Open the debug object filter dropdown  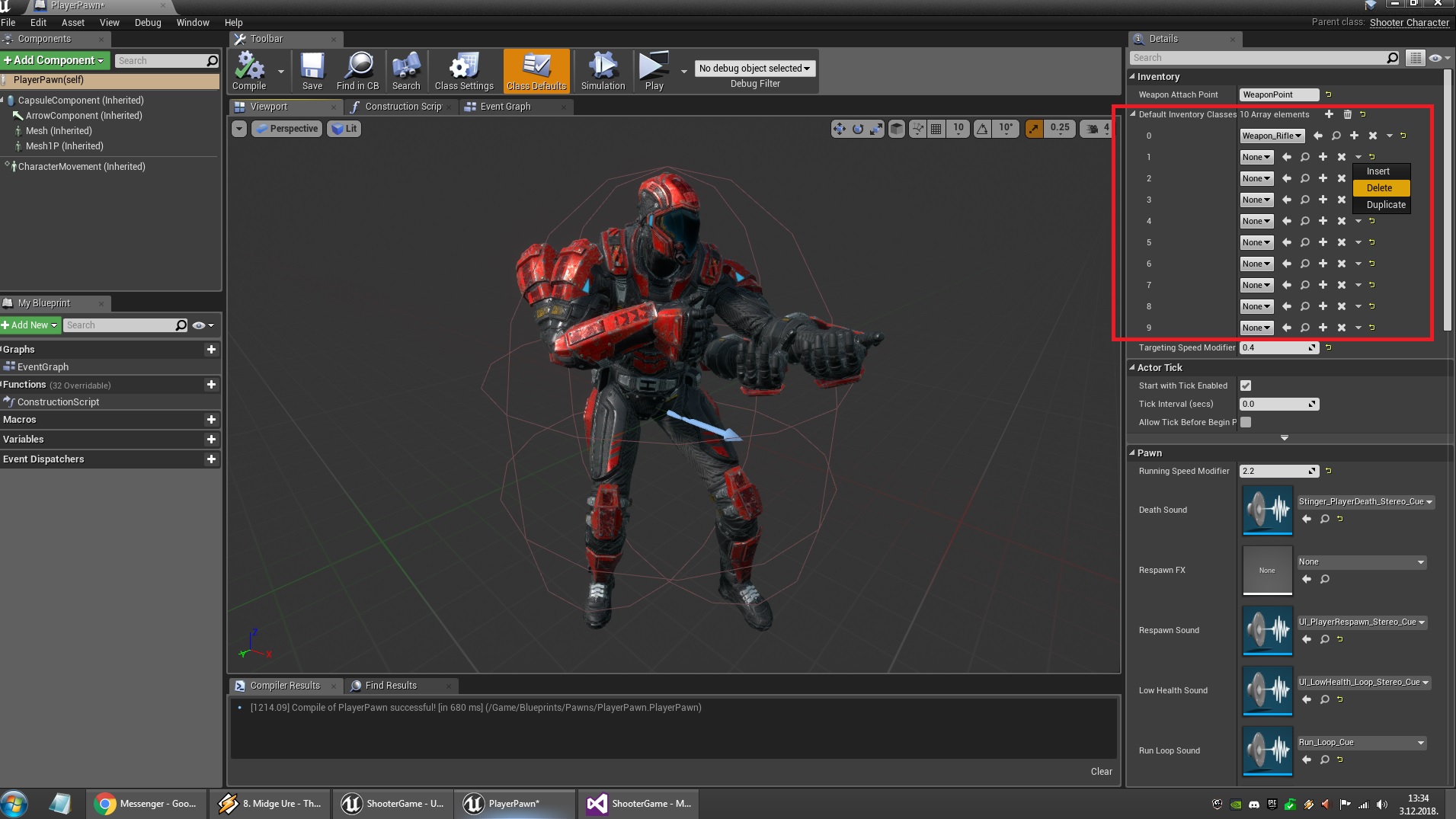[754, 69]
